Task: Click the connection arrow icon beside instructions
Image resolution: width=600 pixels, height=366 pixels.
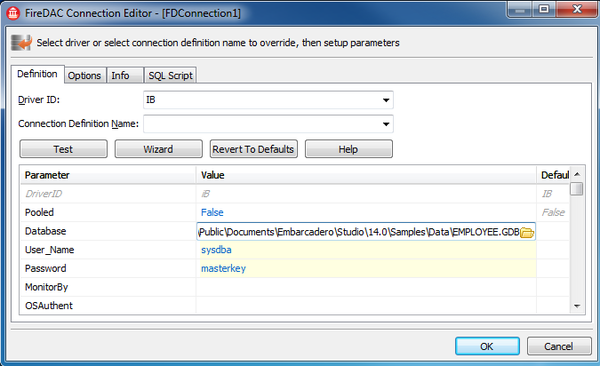Action: pos(21,42)
